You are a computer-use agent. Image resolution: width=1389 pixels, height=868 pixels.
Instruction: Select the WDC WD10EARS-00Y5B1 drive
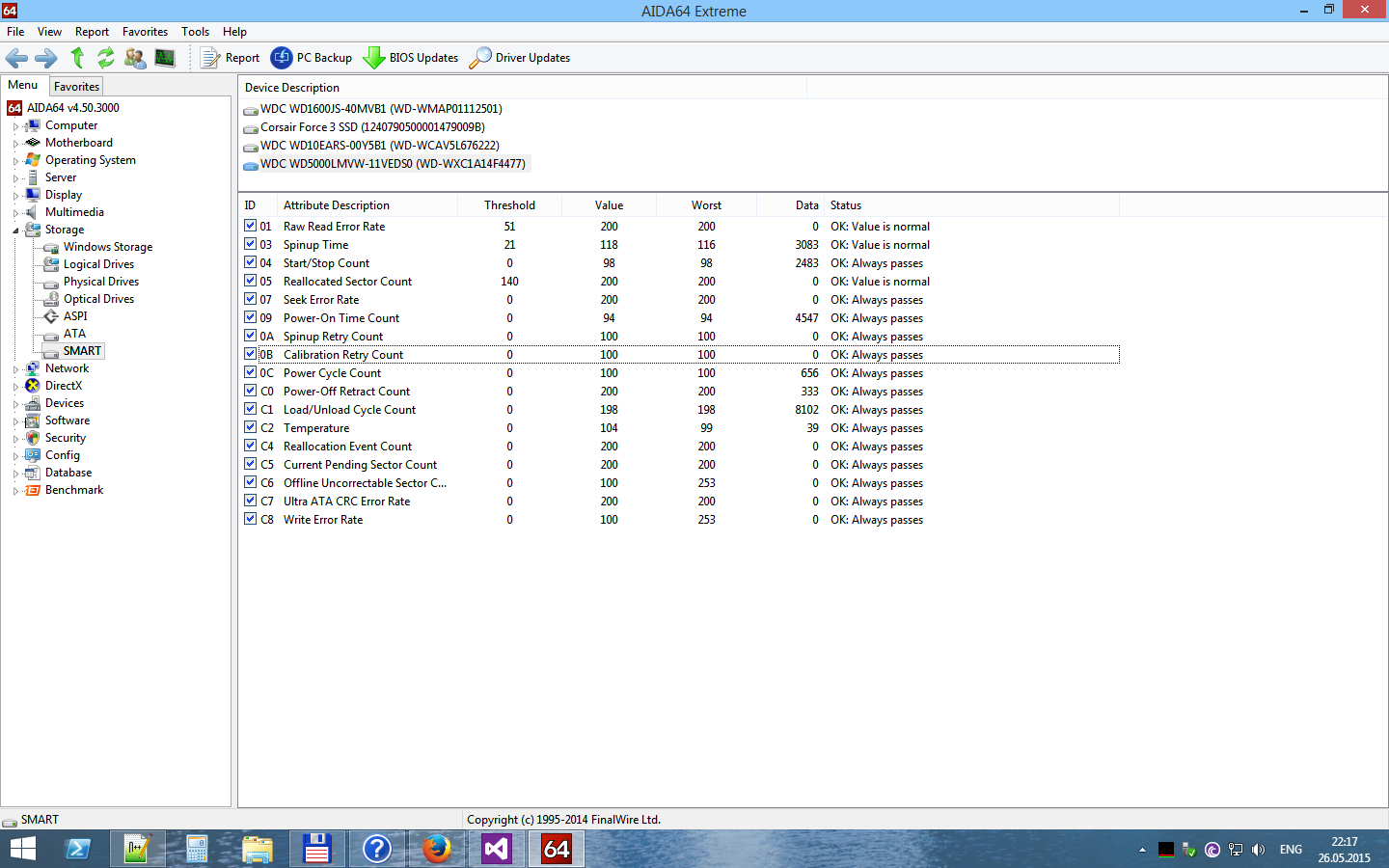point(380,146)
